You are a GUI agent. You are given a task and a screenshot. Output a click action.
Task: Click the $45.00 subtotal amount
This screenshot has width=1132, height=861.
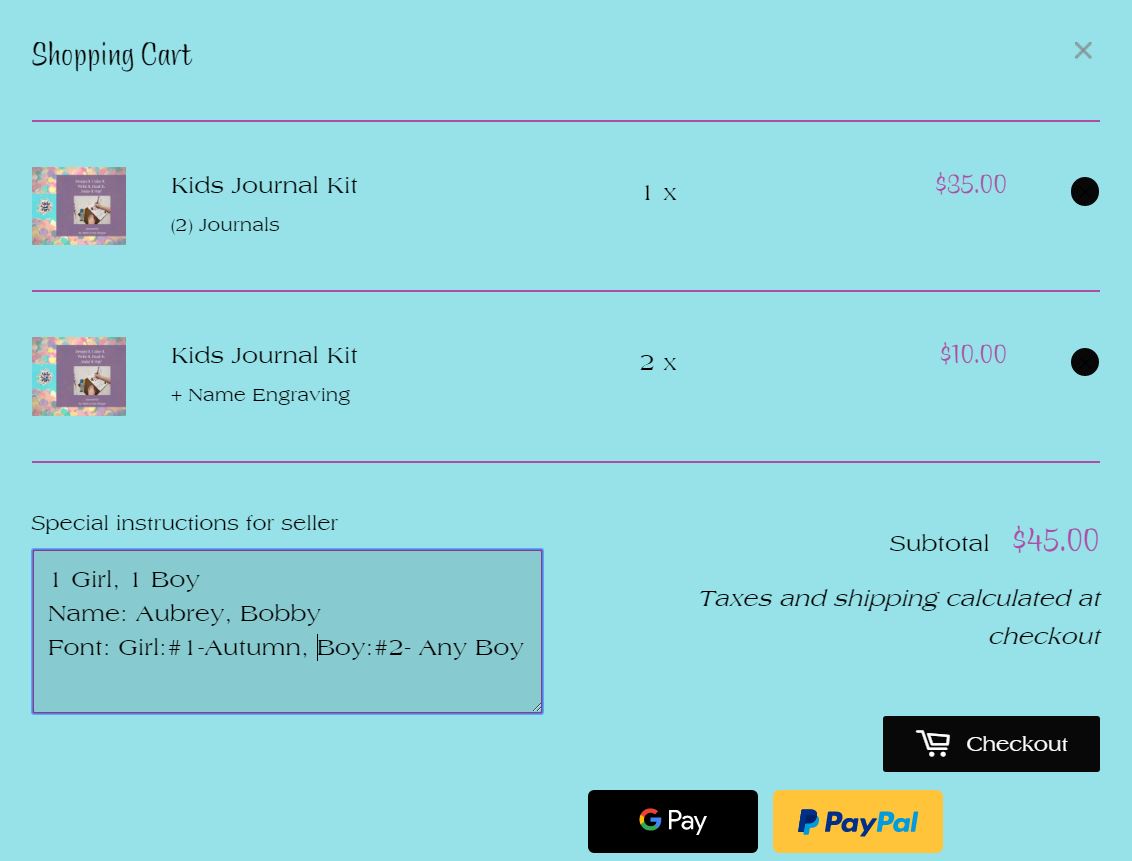[1055, 540]
